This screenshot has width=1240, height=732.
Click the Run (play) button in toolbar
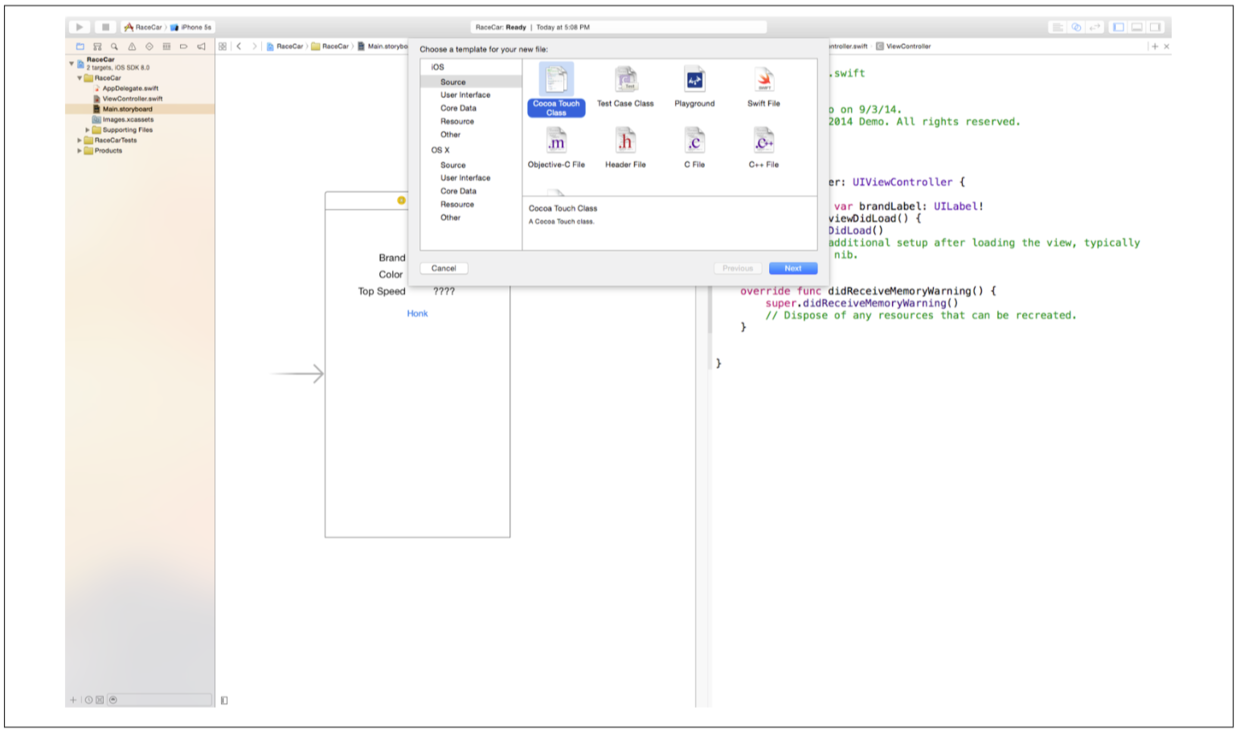(80, 27)
